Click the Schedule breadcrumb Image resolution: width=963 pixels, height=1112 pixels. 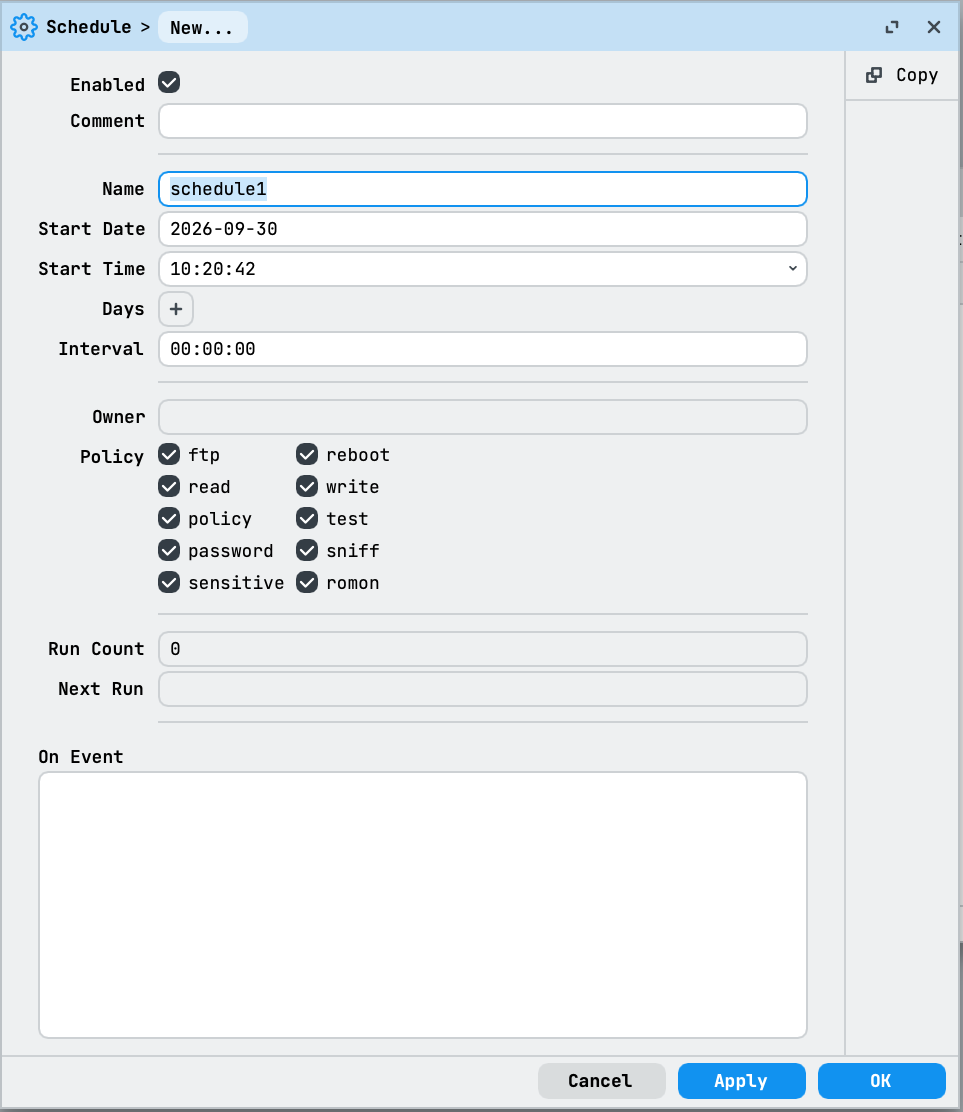pos(89,27)
